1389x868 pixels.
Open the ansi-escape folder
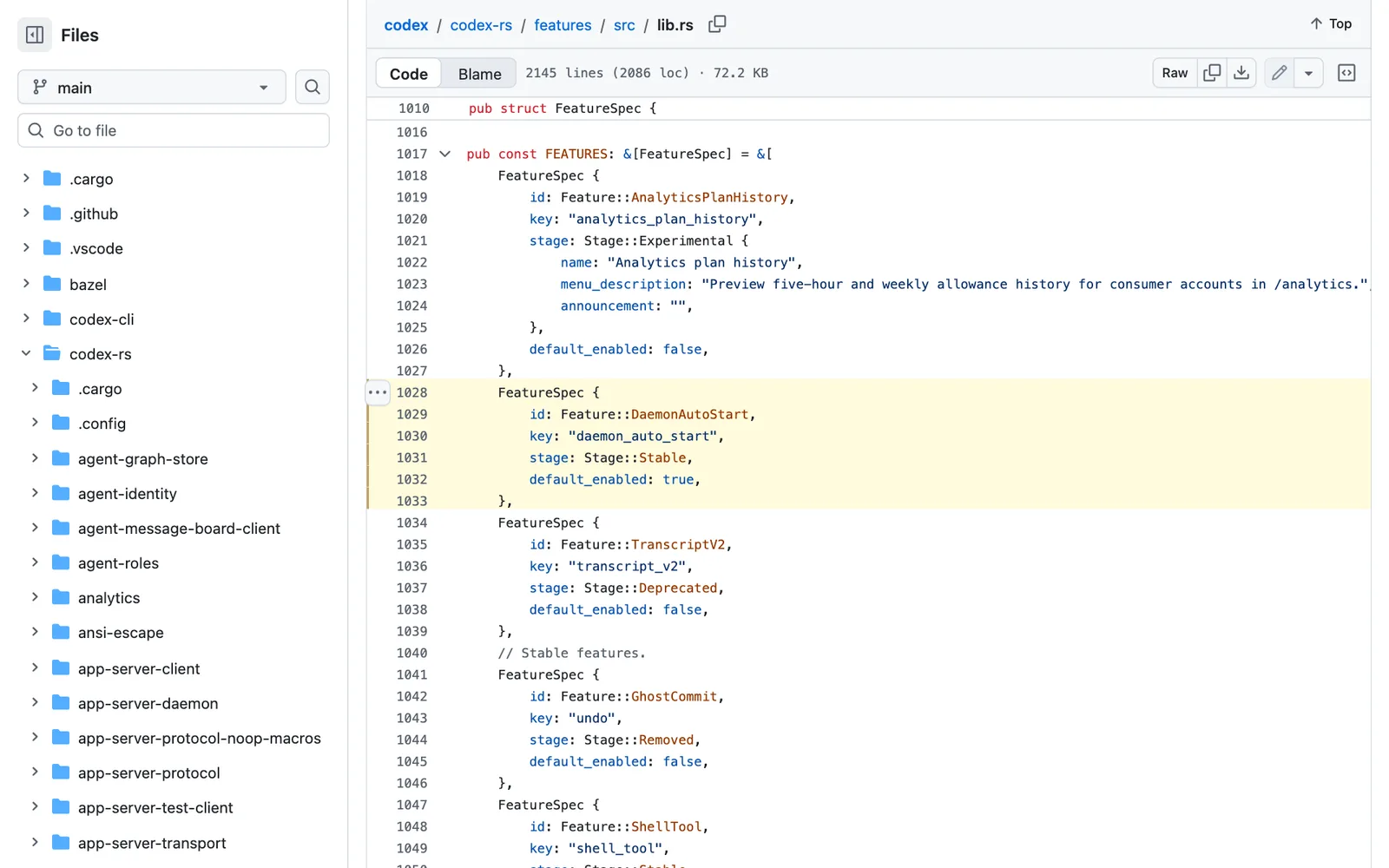pyautogui.click(x=121, y=632)
